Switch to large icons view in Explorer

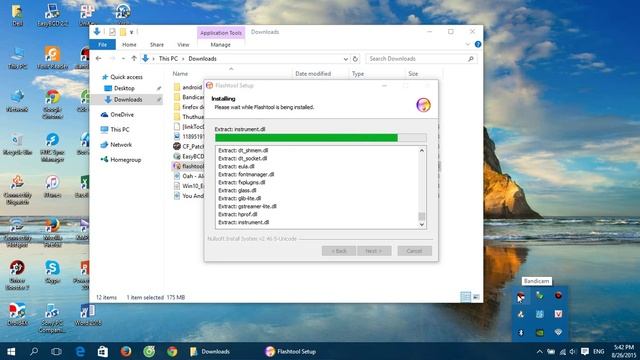(476, 297)
